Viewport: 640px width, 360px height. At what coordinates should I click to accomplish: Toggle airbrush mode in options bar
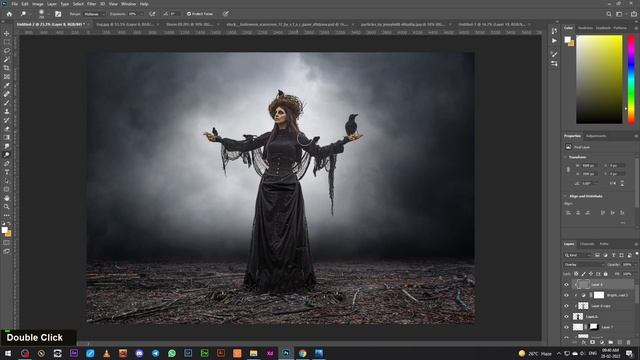point(152,14)
